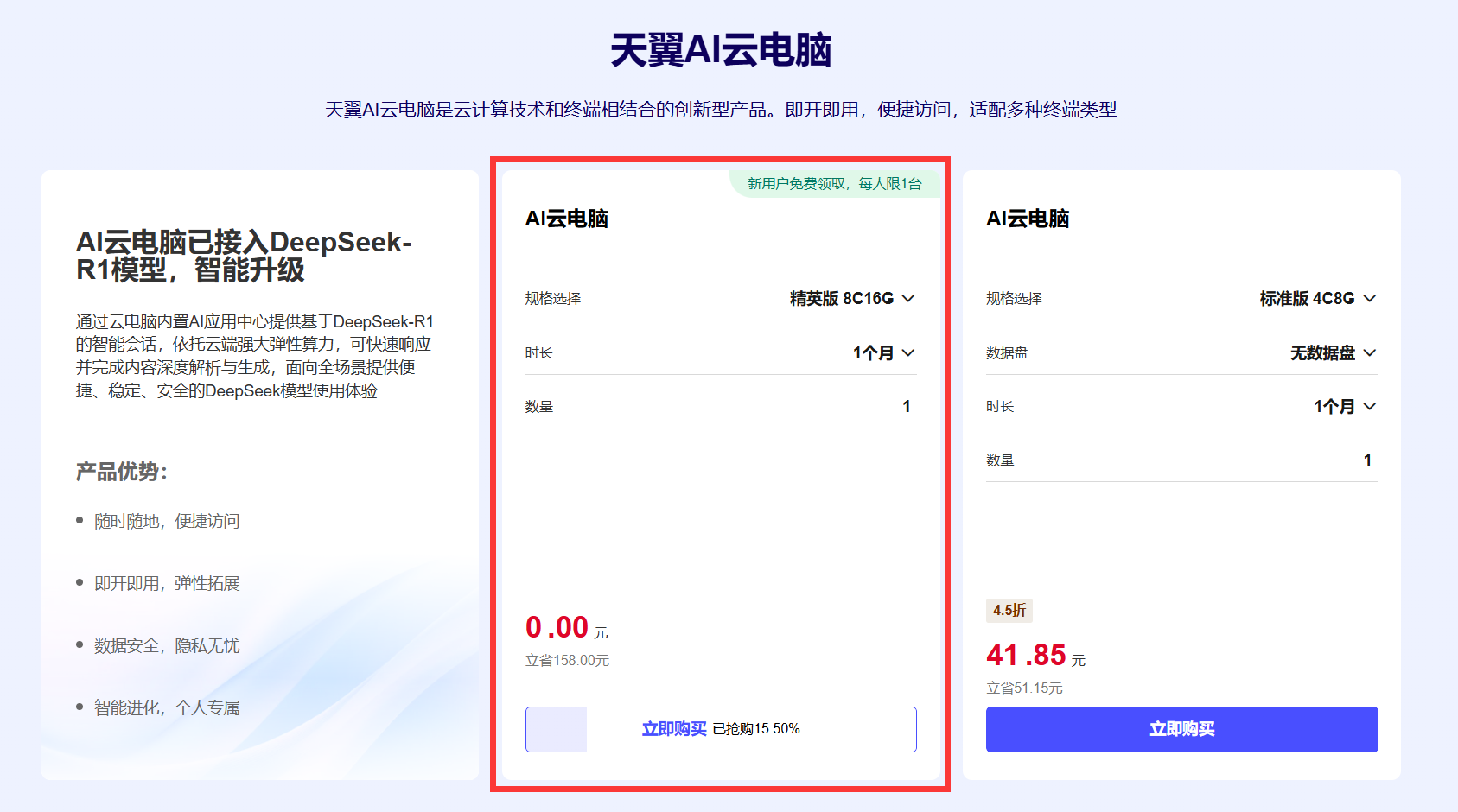The image size is (1458, 812).
Task: Click the 即开即用,弹性拓展 bullet
Action: click(167, 583)
